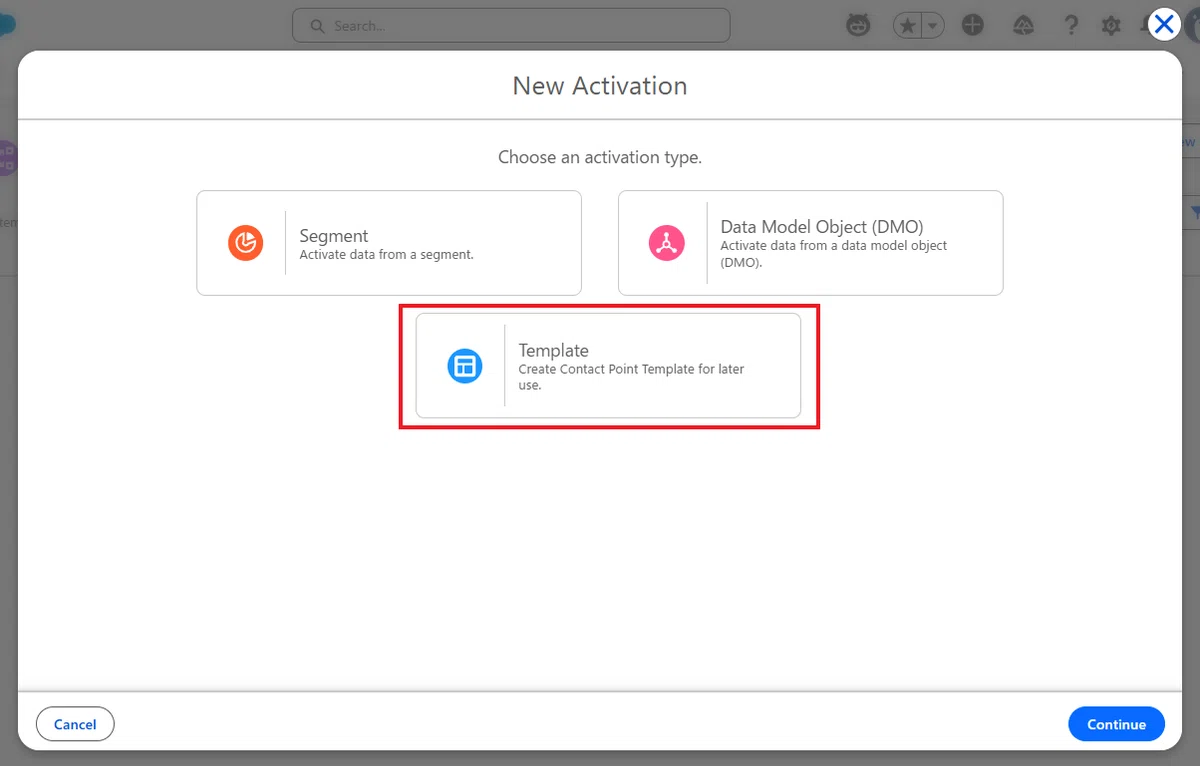Choose the Data Model Object (DMO) card

tap(810, 243)
